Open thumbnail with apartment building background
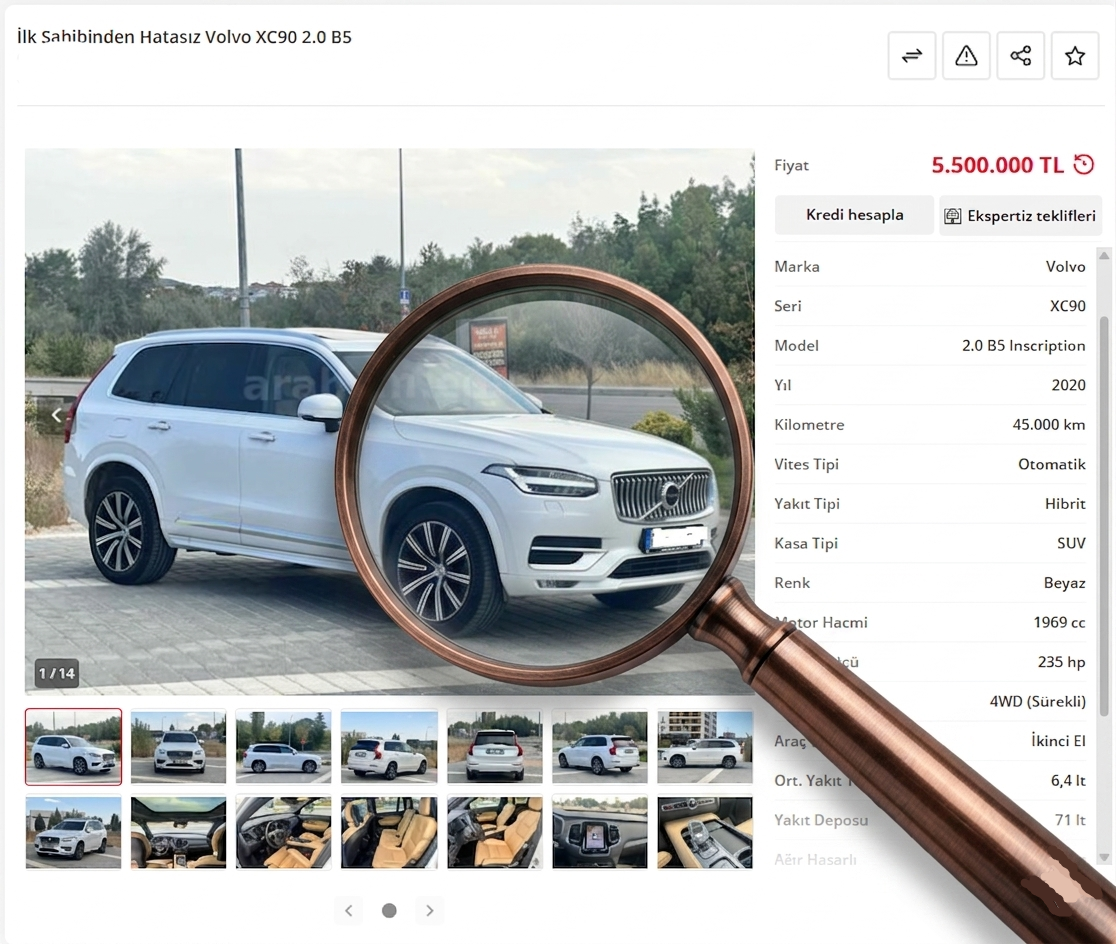Image resolution: width=1116 pixels, height=944 pixels. pos(705,747)
